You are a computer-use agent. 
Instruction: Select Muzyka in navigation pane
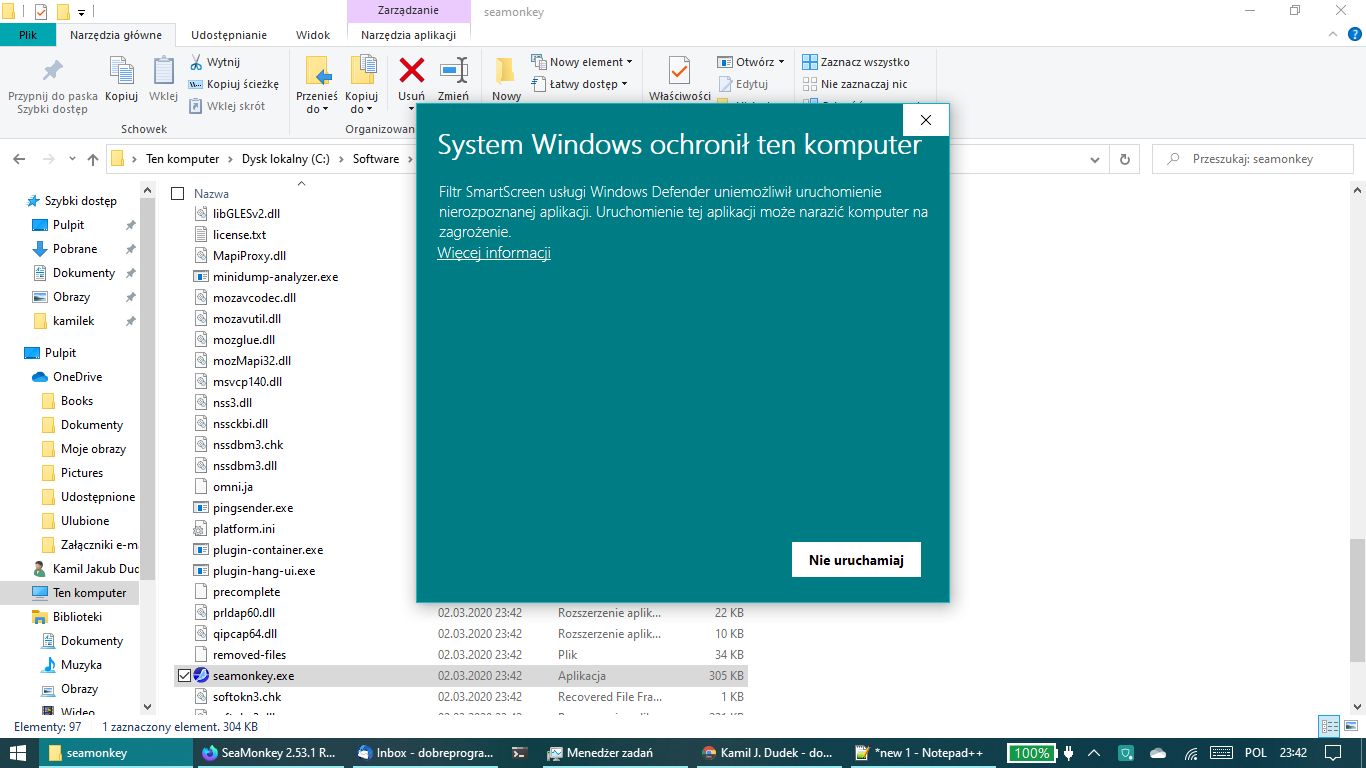click(81, 665)
